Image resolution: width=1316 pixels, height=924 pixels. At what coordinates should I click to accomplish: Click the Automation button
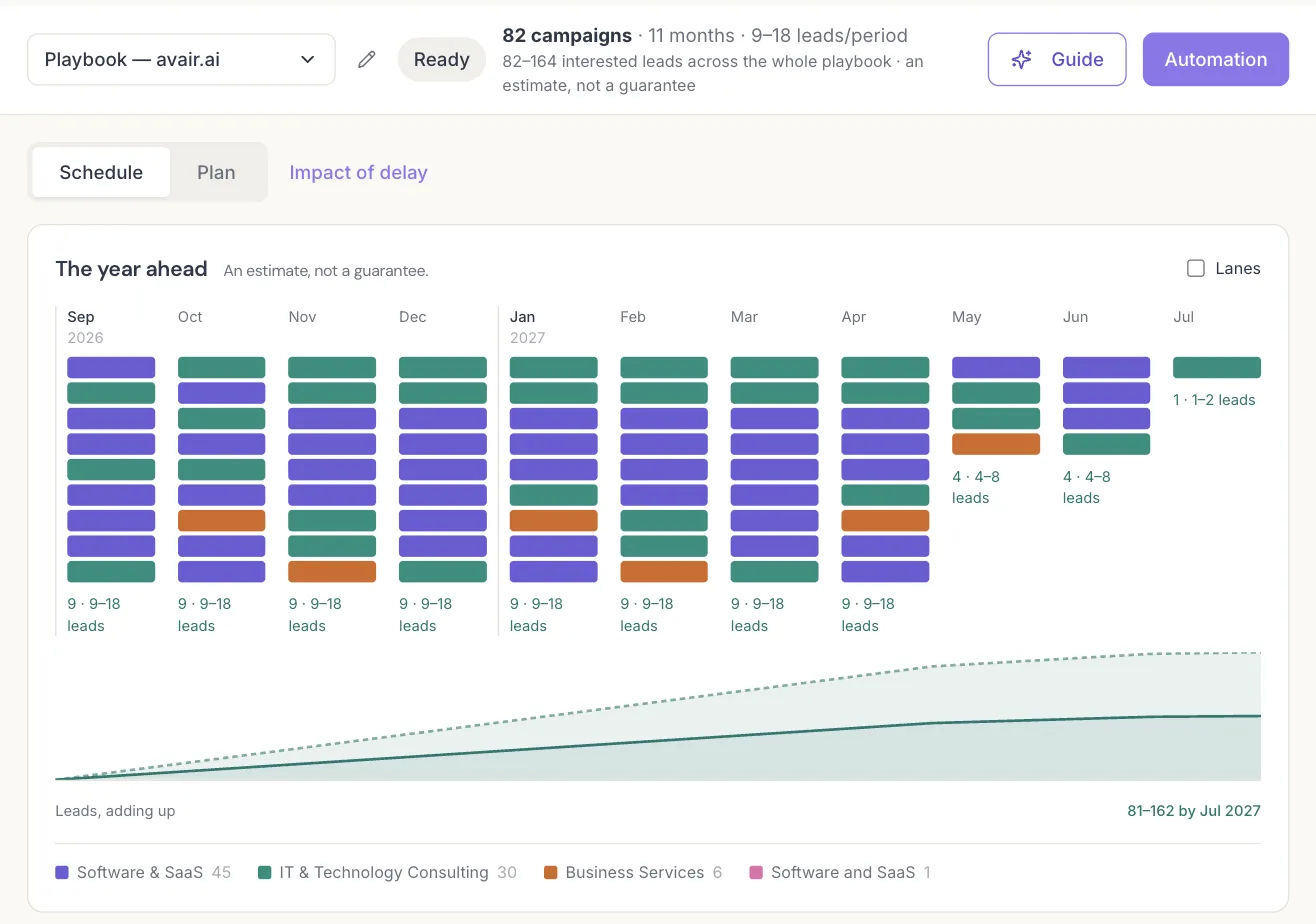[1216, 60]
